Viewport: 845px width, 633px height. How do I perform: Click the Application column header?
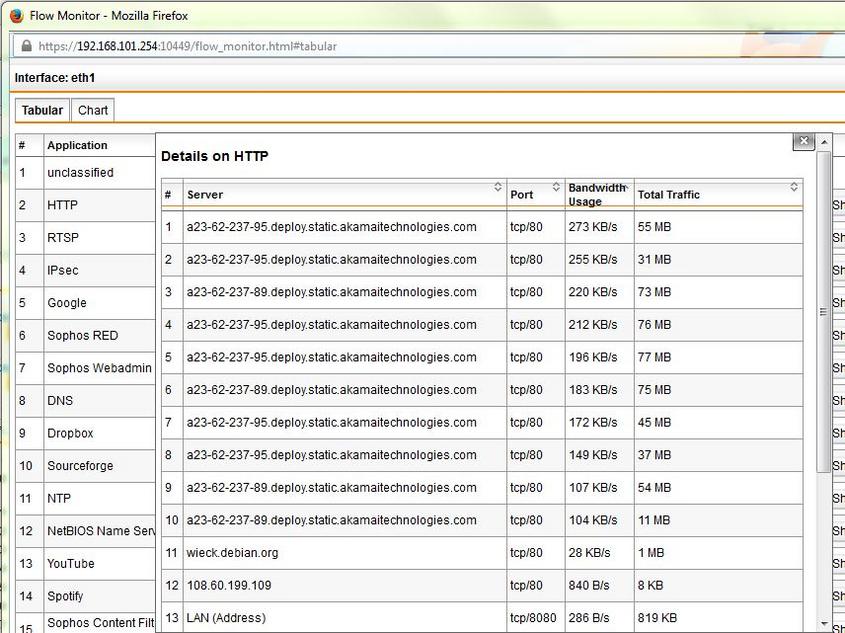point(77,145)
